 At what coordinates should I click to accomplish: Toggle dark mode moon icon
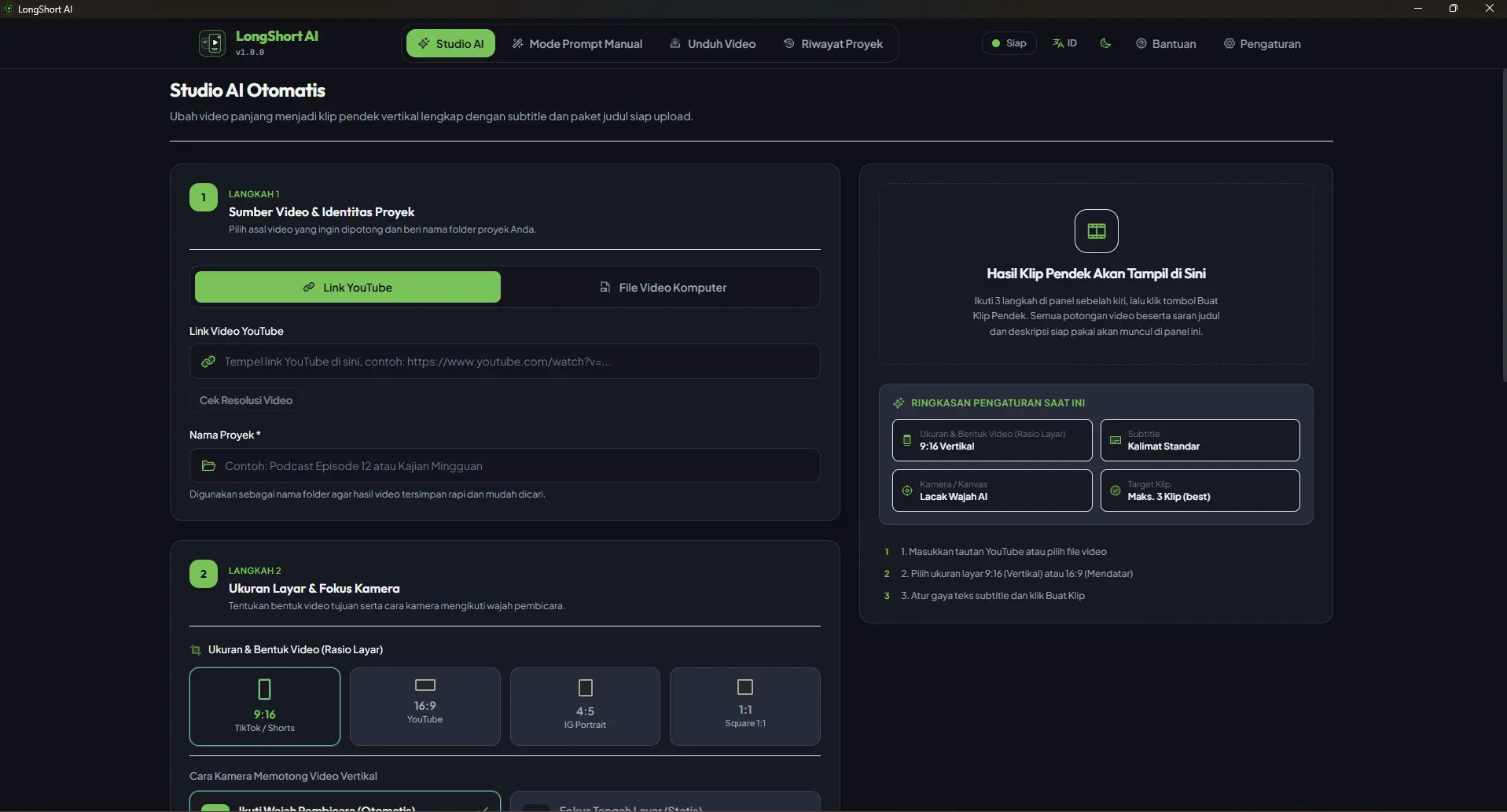1105,43
